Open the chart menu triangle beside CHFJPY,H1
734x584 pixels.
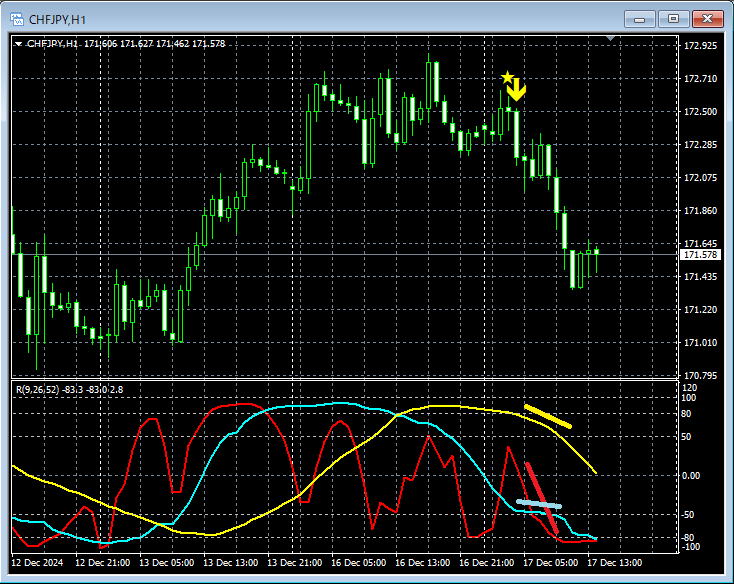tap(19, 44)
